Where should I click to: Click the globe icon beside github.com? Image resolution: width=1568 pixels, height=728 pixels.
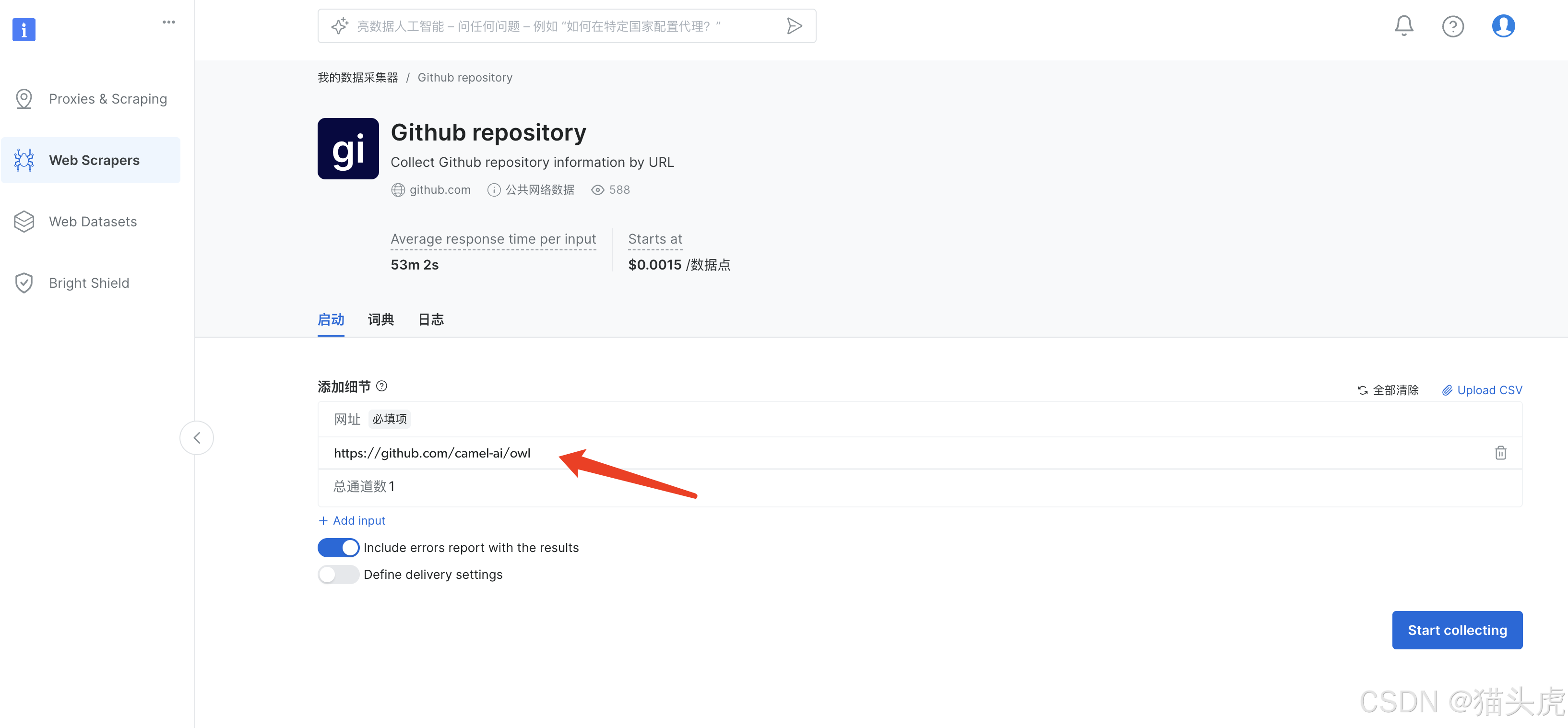(x=397, y=190)
